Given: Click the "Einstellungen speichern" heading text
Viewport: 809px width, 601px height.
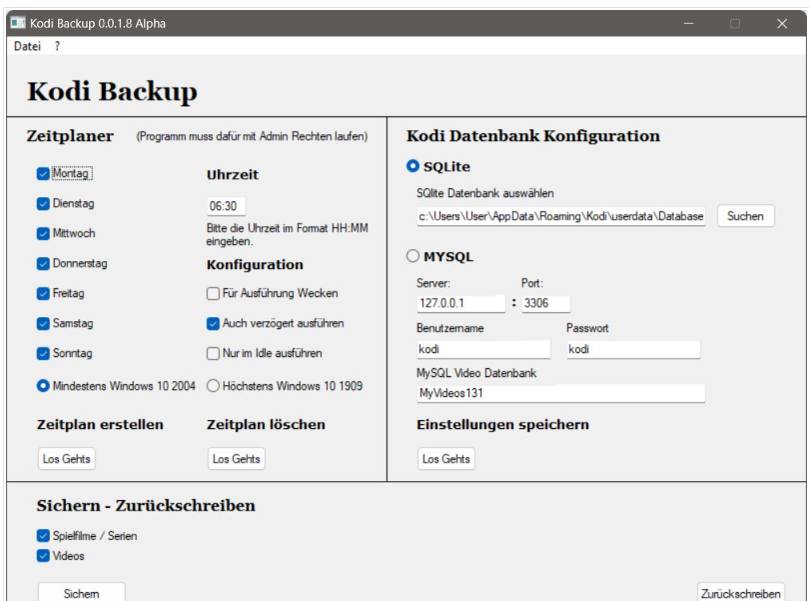Looking at the screenshot, I should (x=503, y=425).
